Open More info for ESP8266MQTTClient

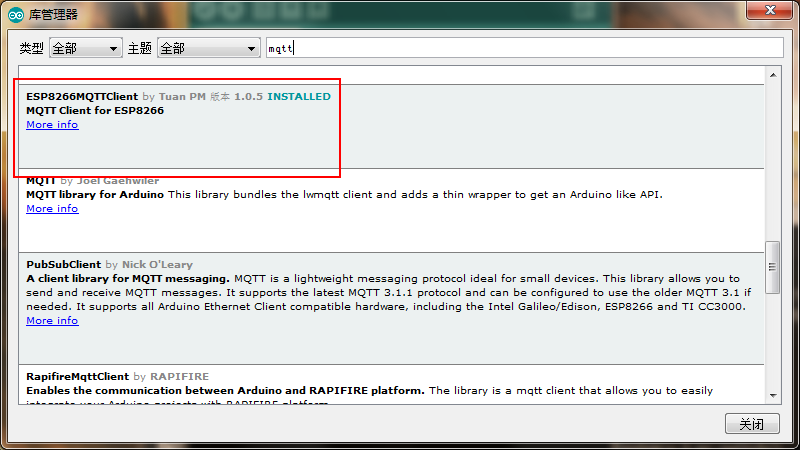(x=52, y=124)
